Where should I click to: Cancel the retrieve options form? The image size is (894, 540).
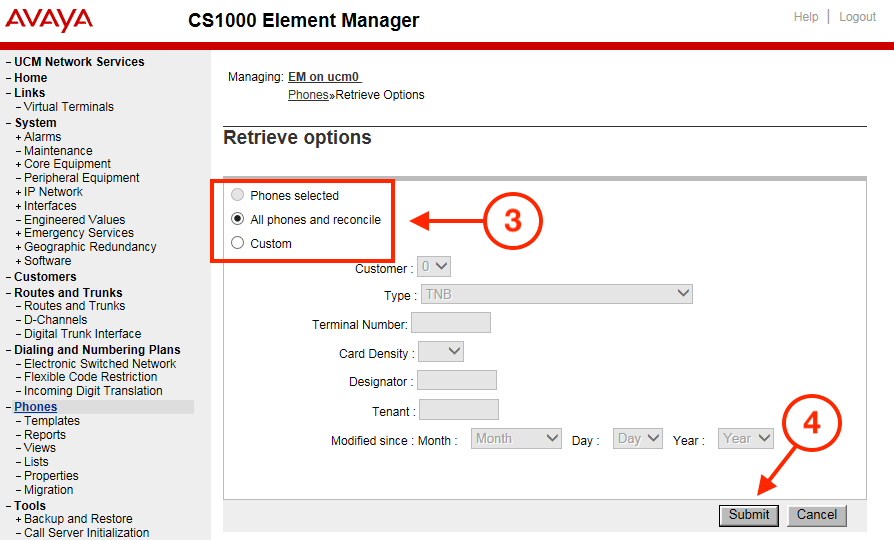pos(816,515)
